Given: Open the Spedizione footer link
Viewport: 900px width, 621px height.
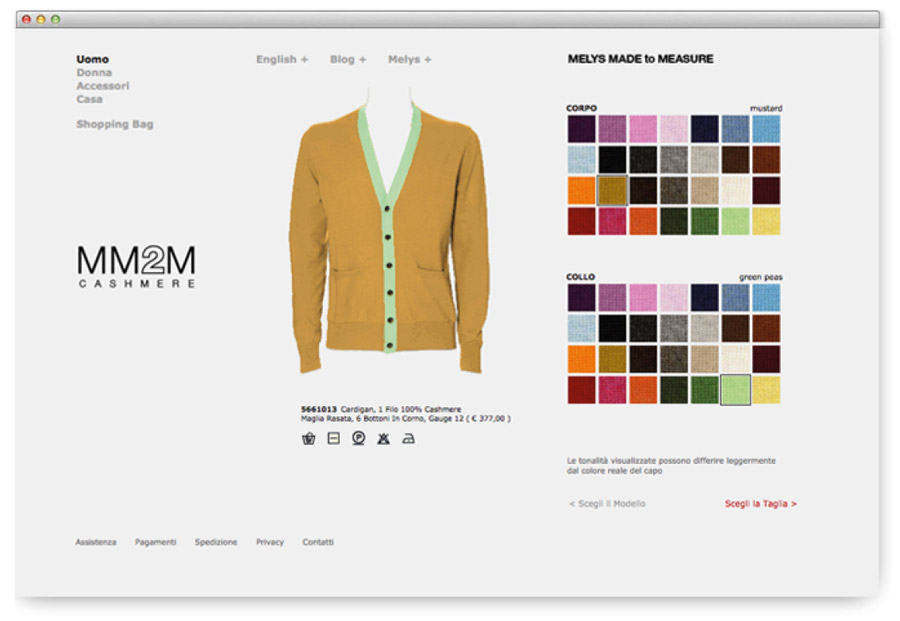Looking at the screenshot, I should click(x=216, y=542).
